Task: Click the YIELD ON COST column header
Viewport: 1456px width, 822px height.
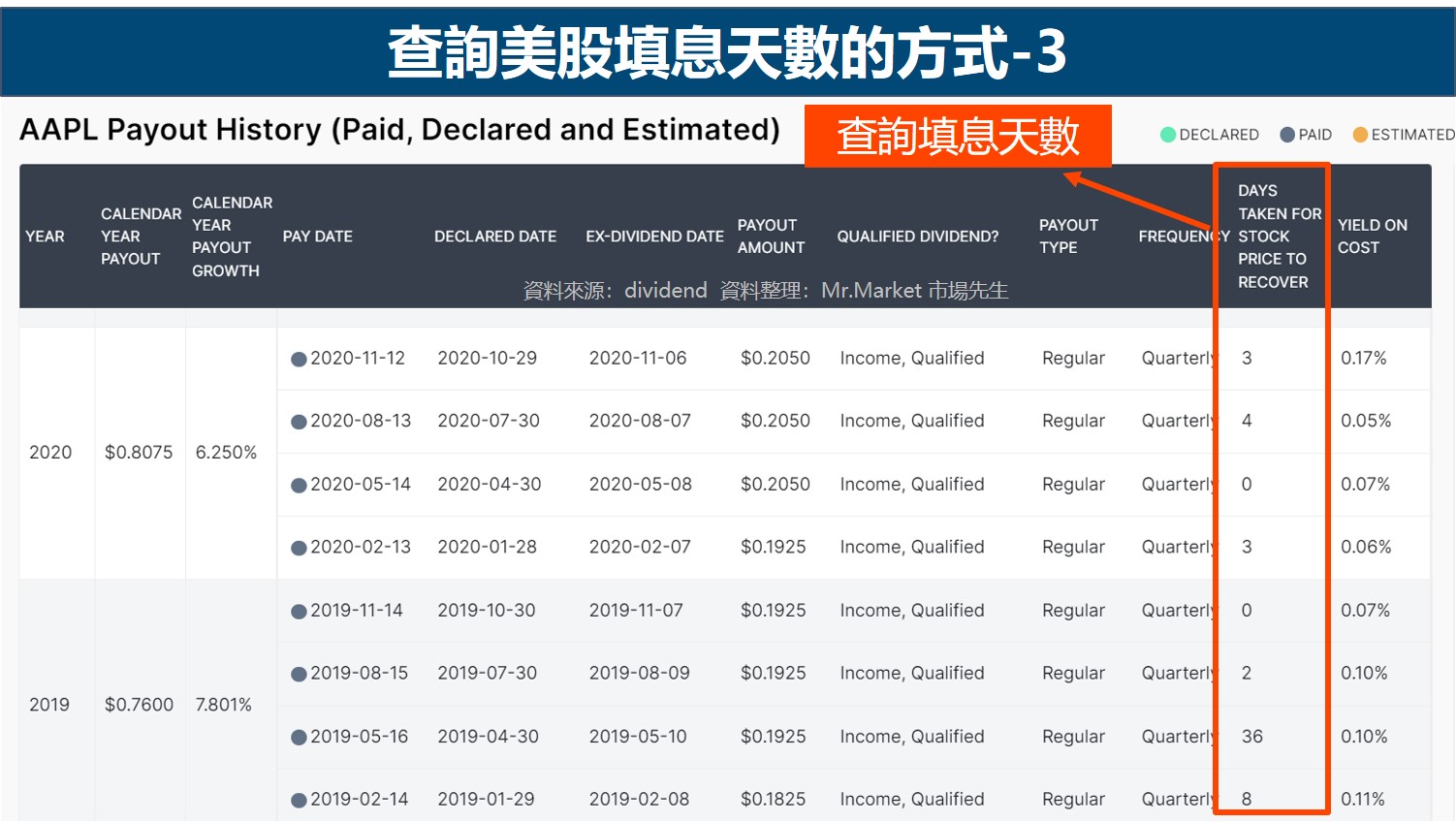Action: click(1372, 237)
